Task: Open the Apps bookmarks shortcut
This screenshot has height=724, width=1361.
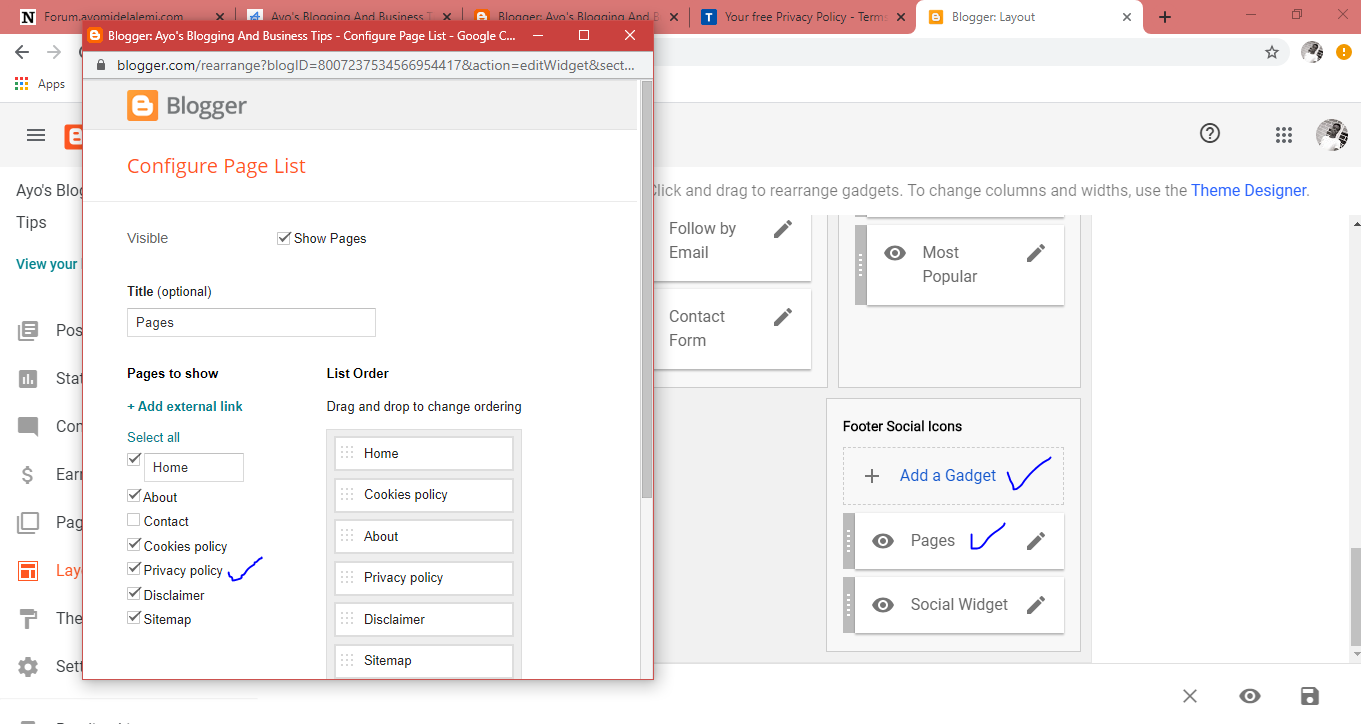Action: pyautogui.click(x=40, y=84)
